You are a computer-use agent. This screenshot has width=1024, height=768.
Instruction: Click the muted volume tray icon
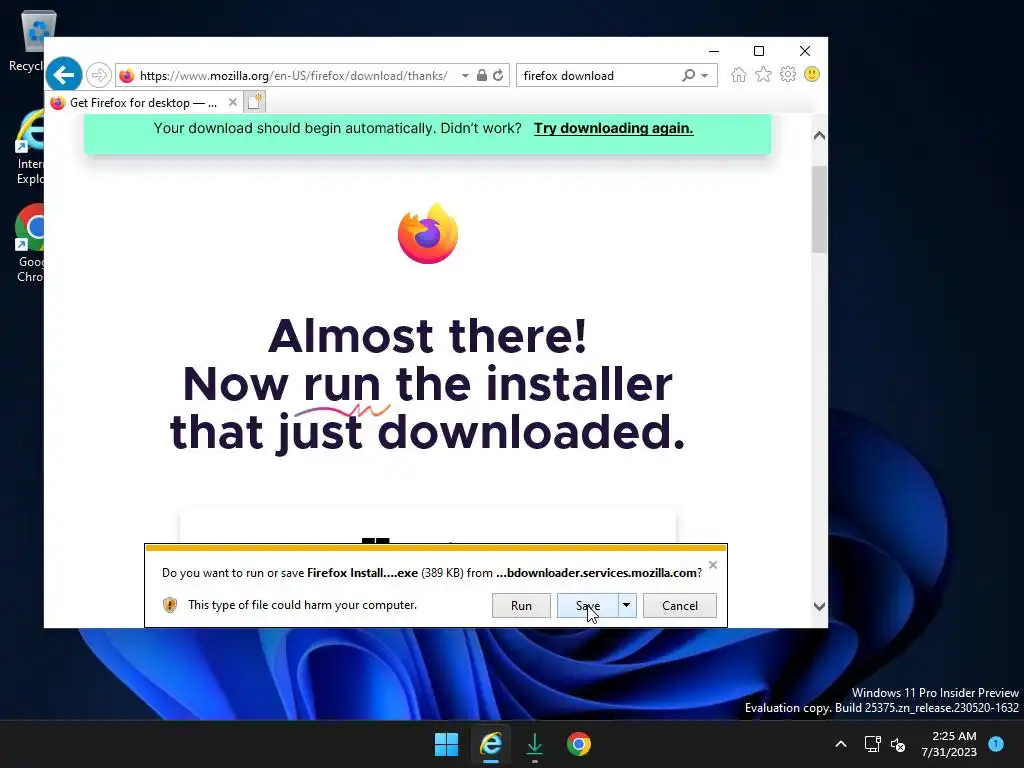point(899,744)
